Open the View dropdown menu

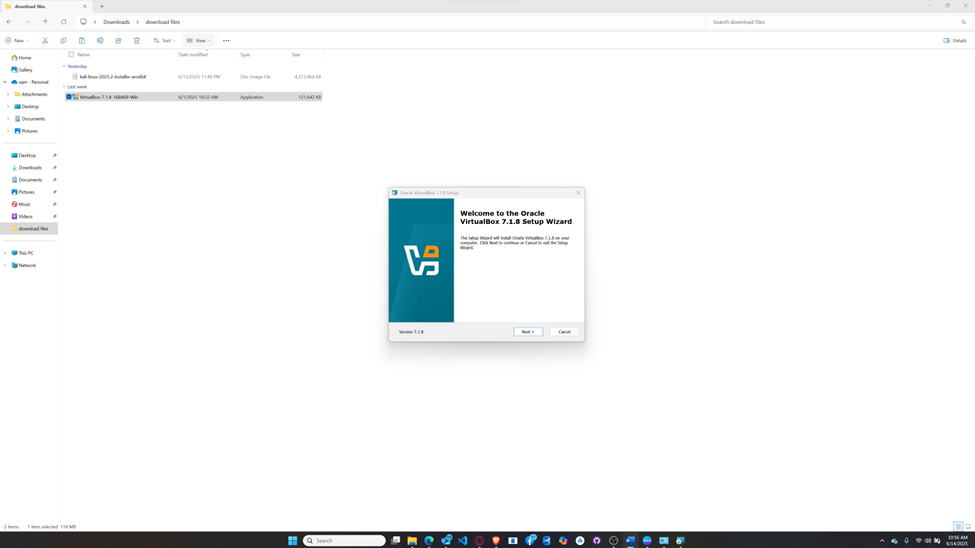click(198, 40)
